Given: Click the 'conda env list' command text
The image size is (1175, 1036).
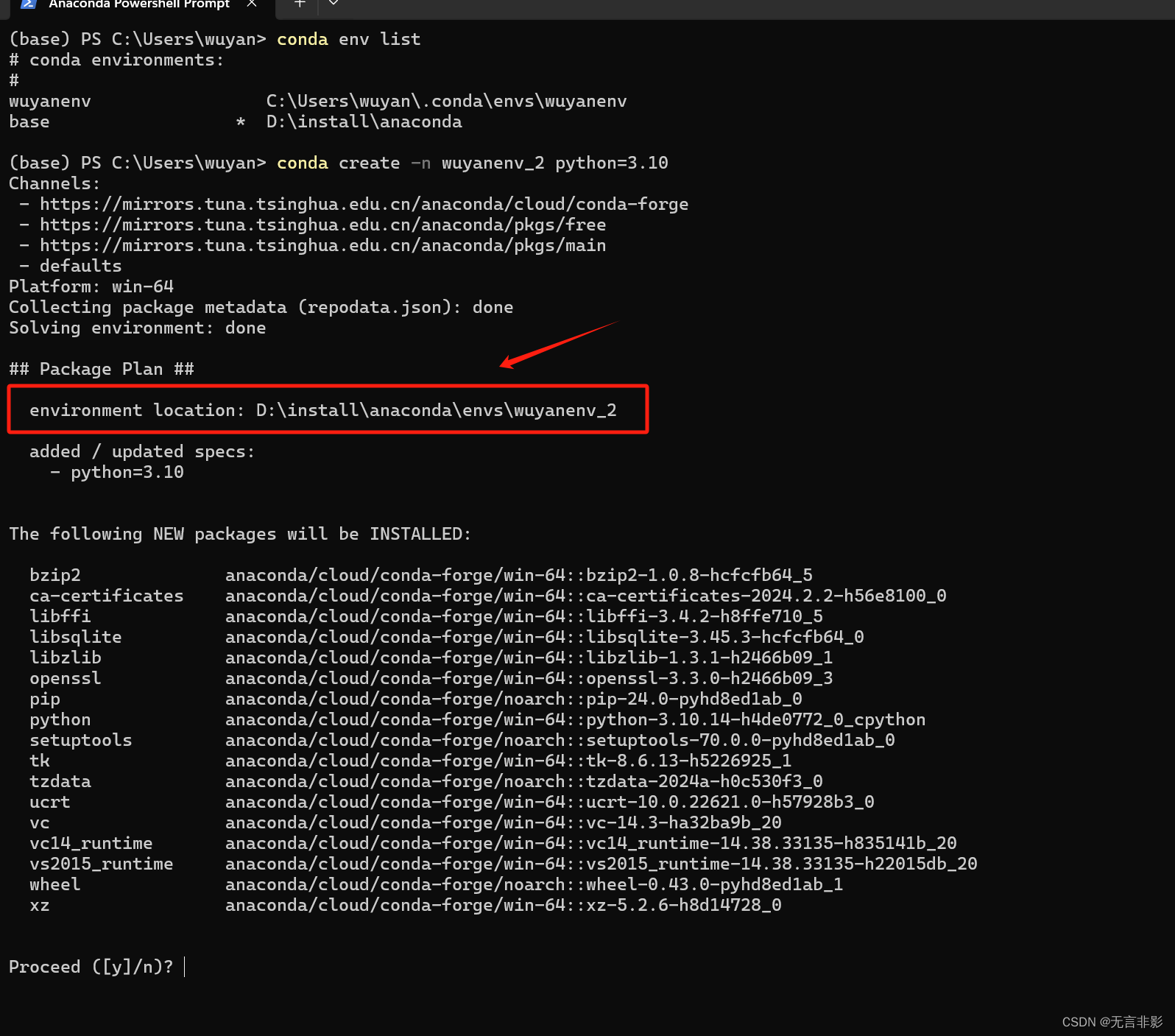Looking at the screenshot, I should (349, 39).
